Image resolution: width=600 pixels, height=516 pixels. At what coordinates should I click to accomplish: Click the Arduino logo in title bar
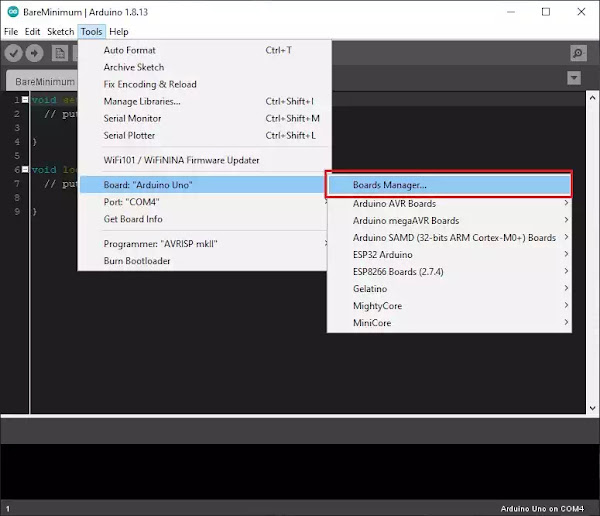[x=13, y=12]
